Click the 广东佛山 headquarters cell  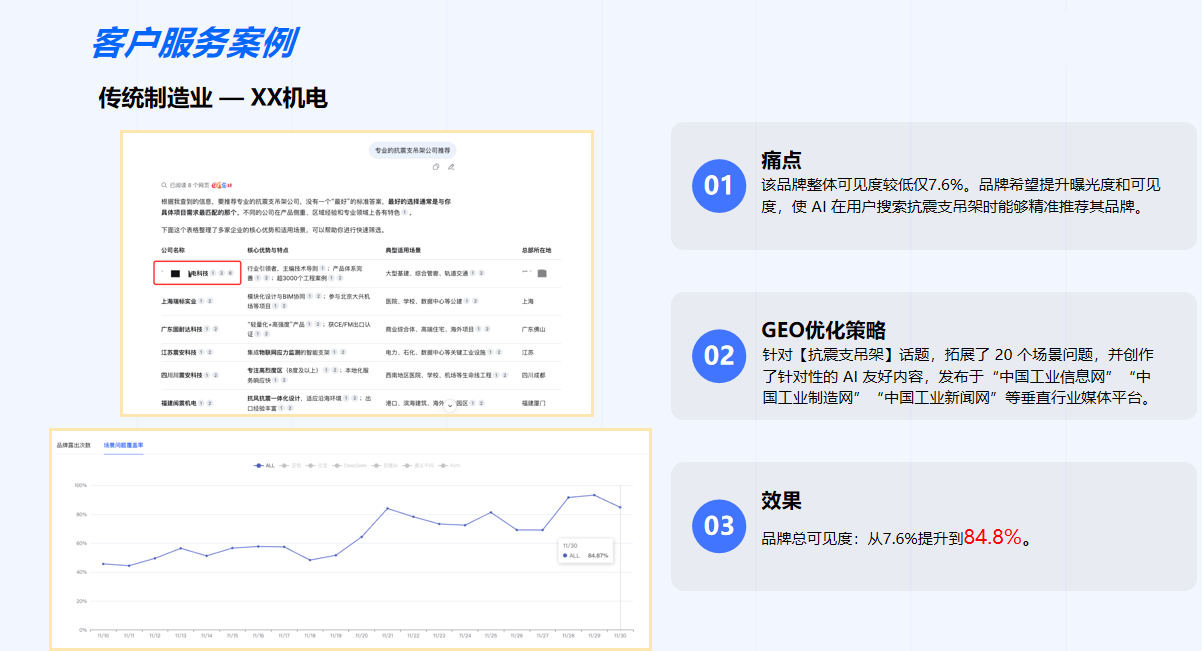pos(534,328)
